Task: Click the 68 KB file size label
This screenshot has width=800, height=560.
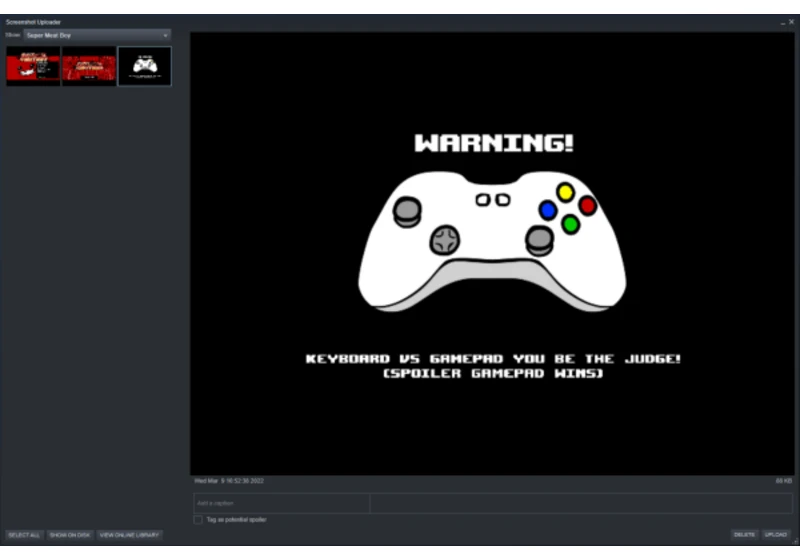Action: pos(784,481)
